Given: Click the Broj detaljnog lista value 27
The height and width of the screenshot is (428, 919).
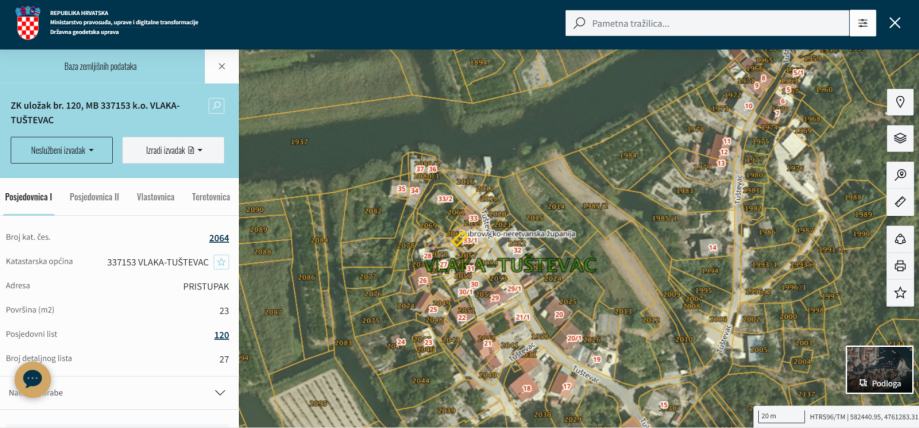Looking at the screenshot, I should tap(224, 359).
